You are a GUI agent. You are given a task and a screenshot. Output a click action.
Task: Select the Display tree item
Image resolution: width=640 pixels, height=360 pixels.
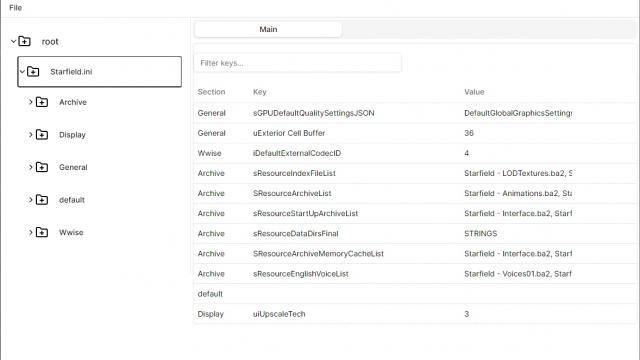tap(72, 135)
